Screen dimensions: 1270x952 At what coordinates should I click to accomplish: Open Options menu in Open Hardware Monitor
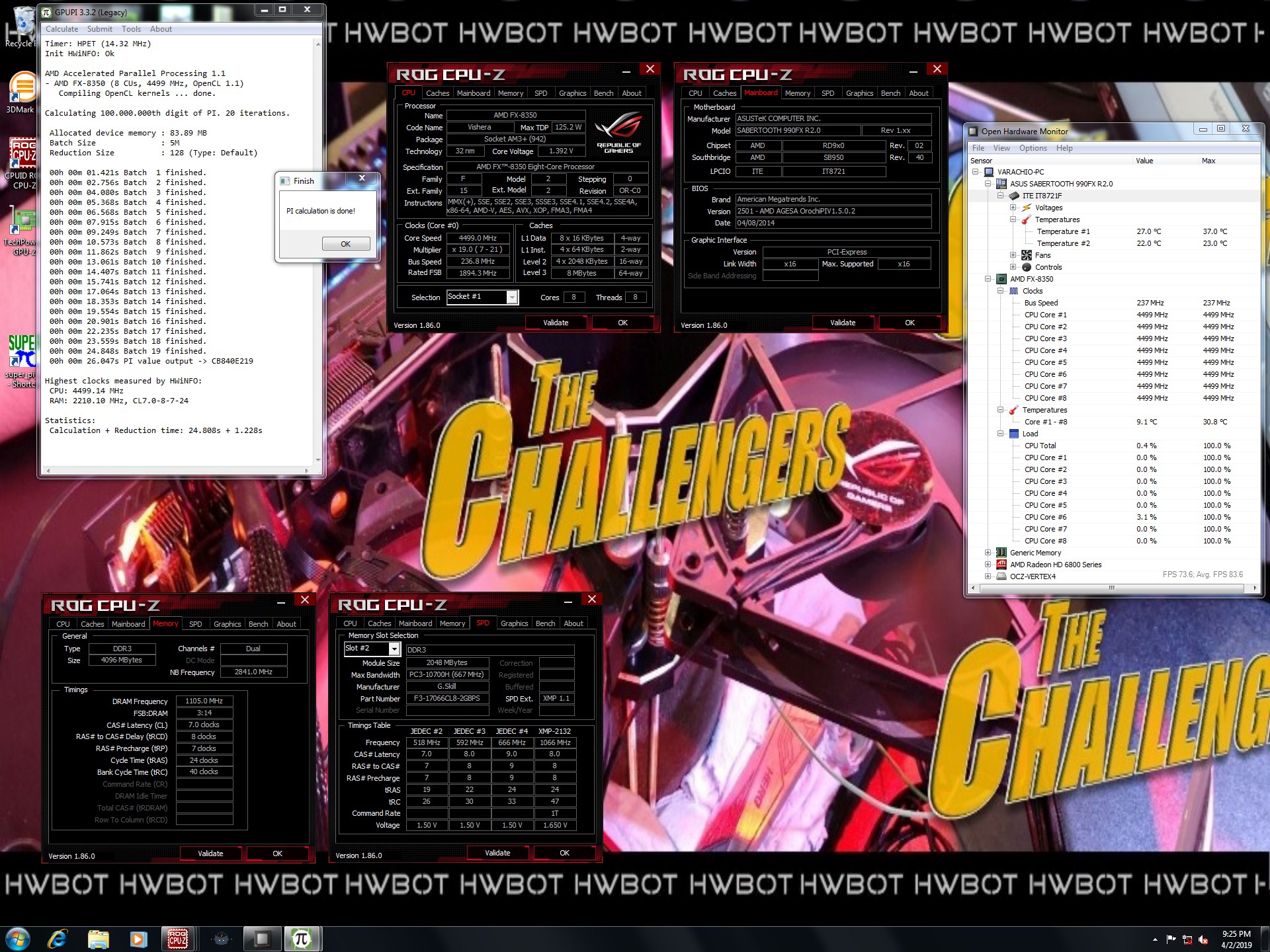(1033, 148)
